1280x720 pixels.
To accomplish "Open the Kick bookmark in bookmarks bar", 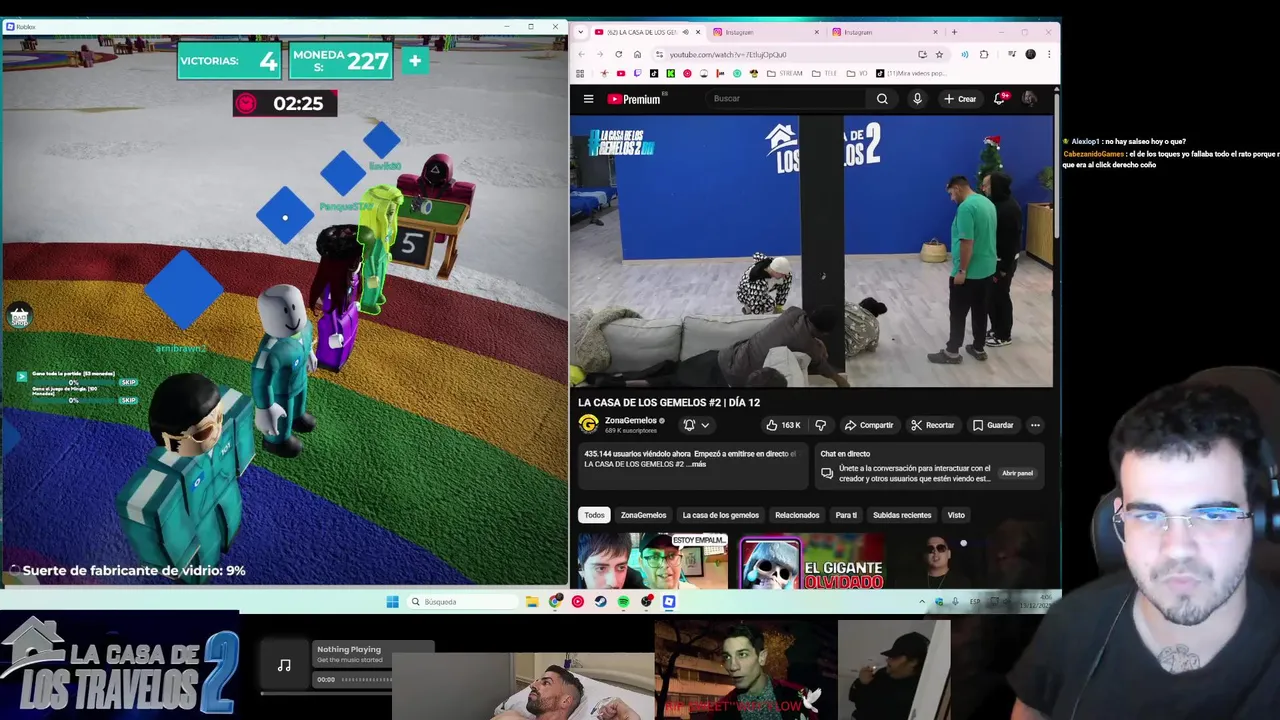I will [670, 73].
